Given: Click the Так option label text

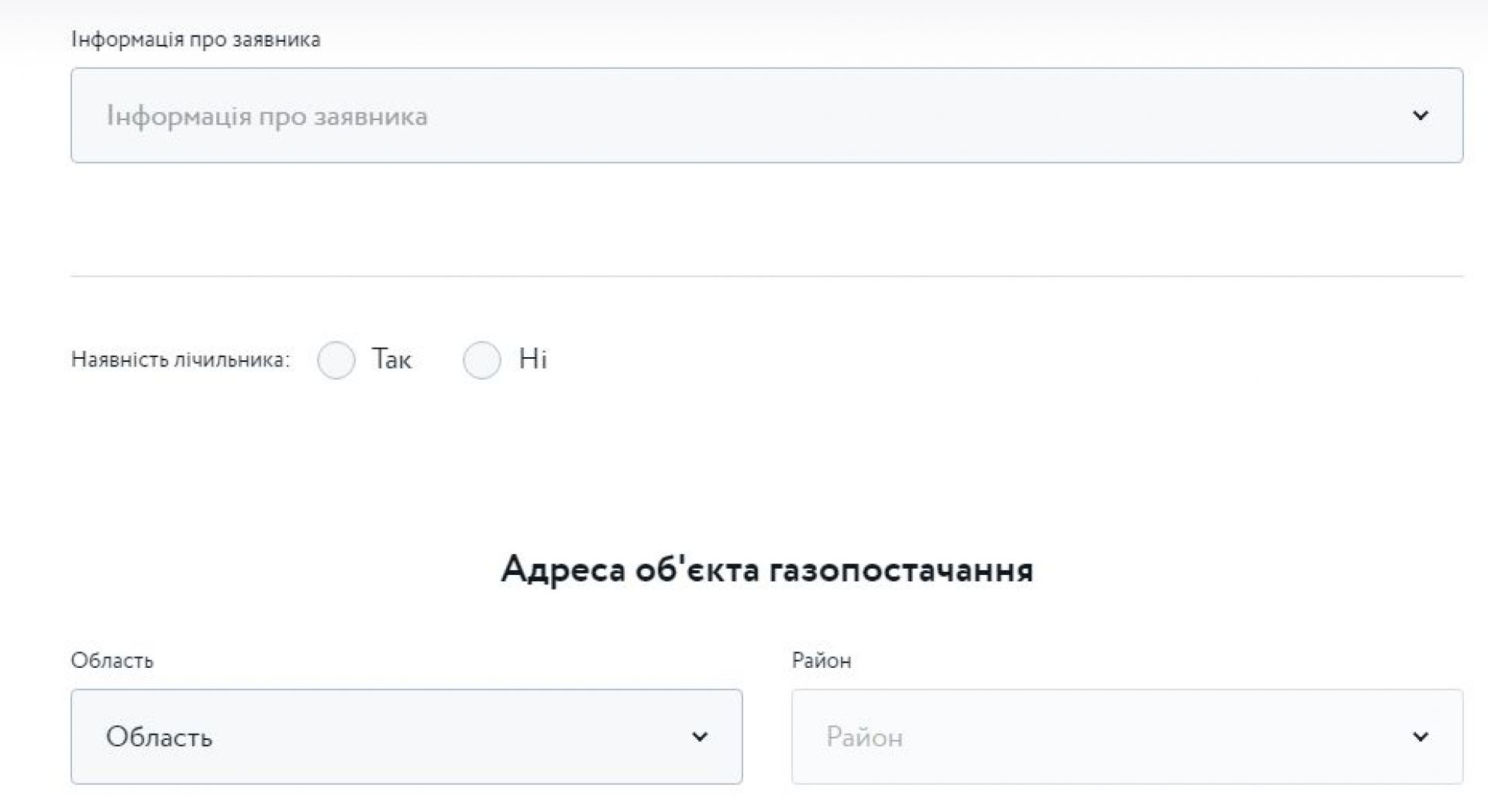Looking at the screenshot, I should pyautogui.click(x=391, y=360).
